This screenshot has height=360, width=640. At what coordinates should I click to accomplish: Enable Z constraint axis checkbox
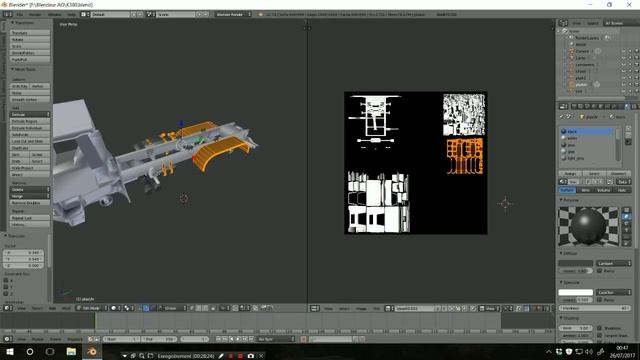pyautogui.click(x=6, y=293)
